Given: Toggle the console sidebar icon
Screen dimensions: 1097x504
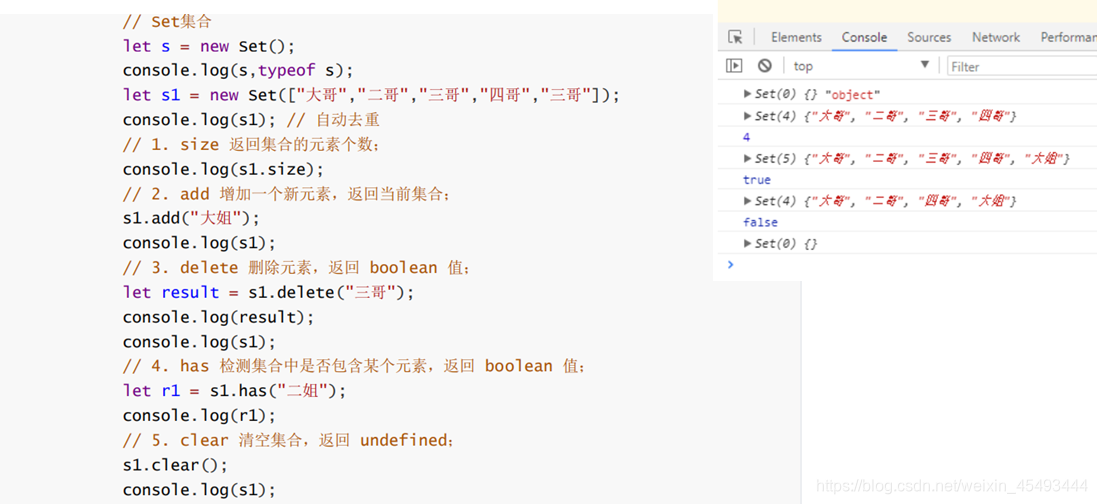Looking at the screenshot, I should (734, 66).
